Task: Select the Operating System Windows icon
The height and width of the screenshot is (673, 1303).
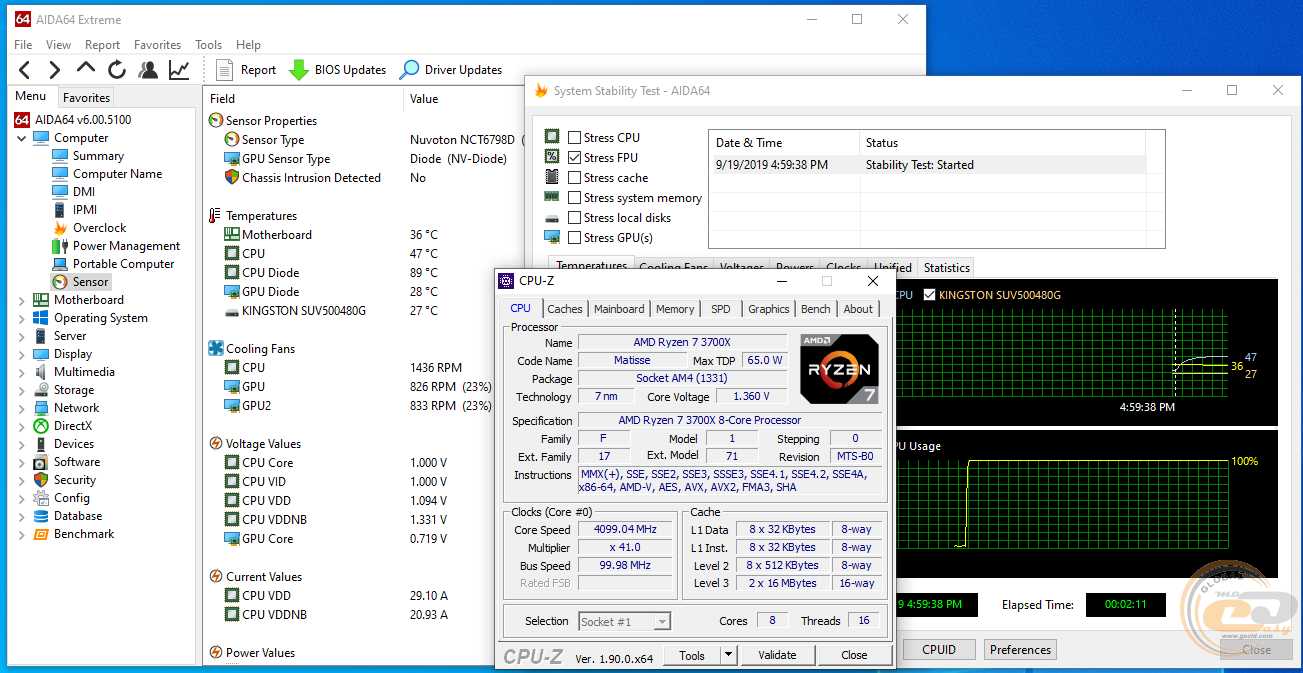Action: tap(41, 318)
